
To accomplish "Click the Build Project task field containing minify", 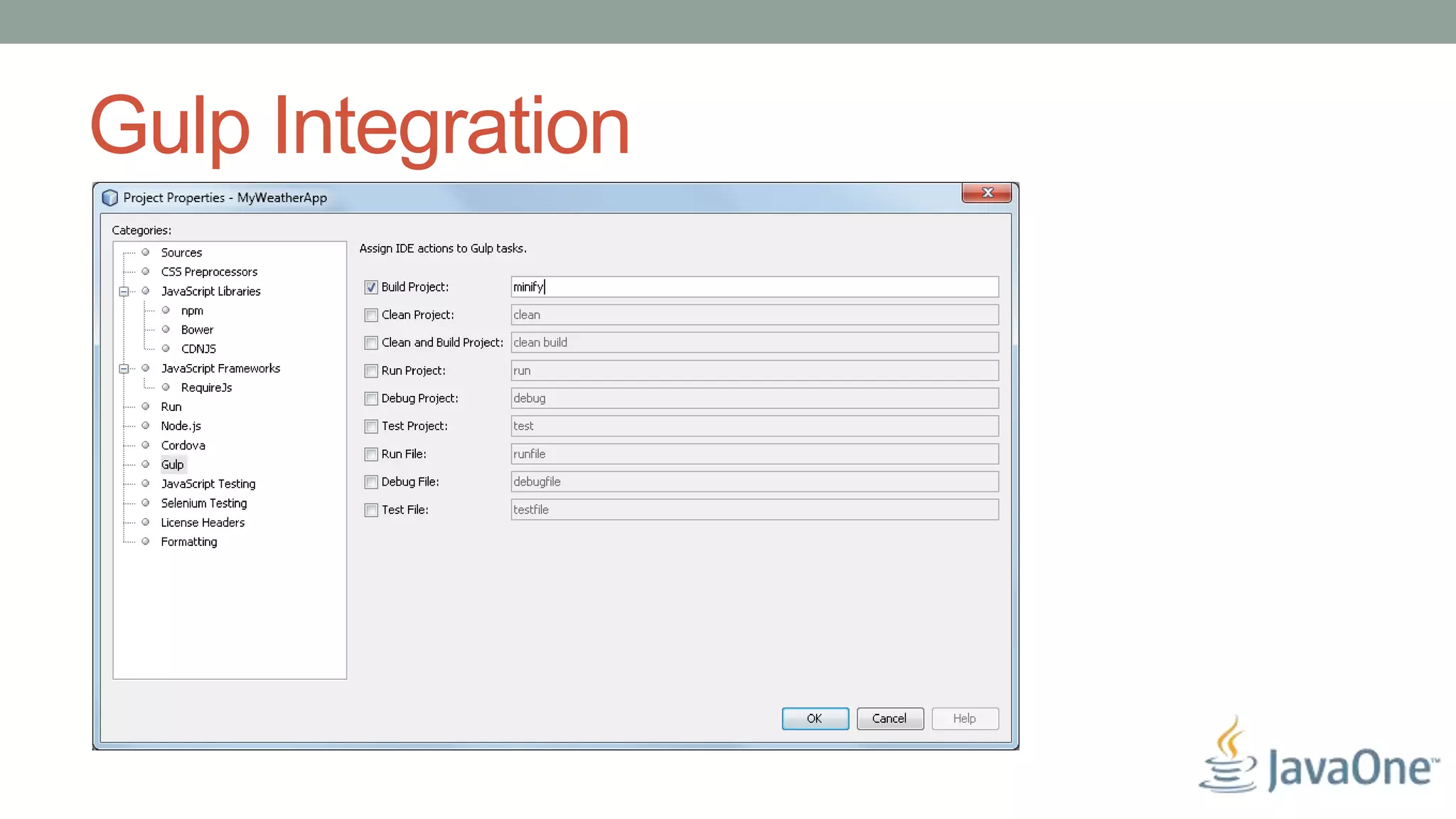I will pos(754,287).
